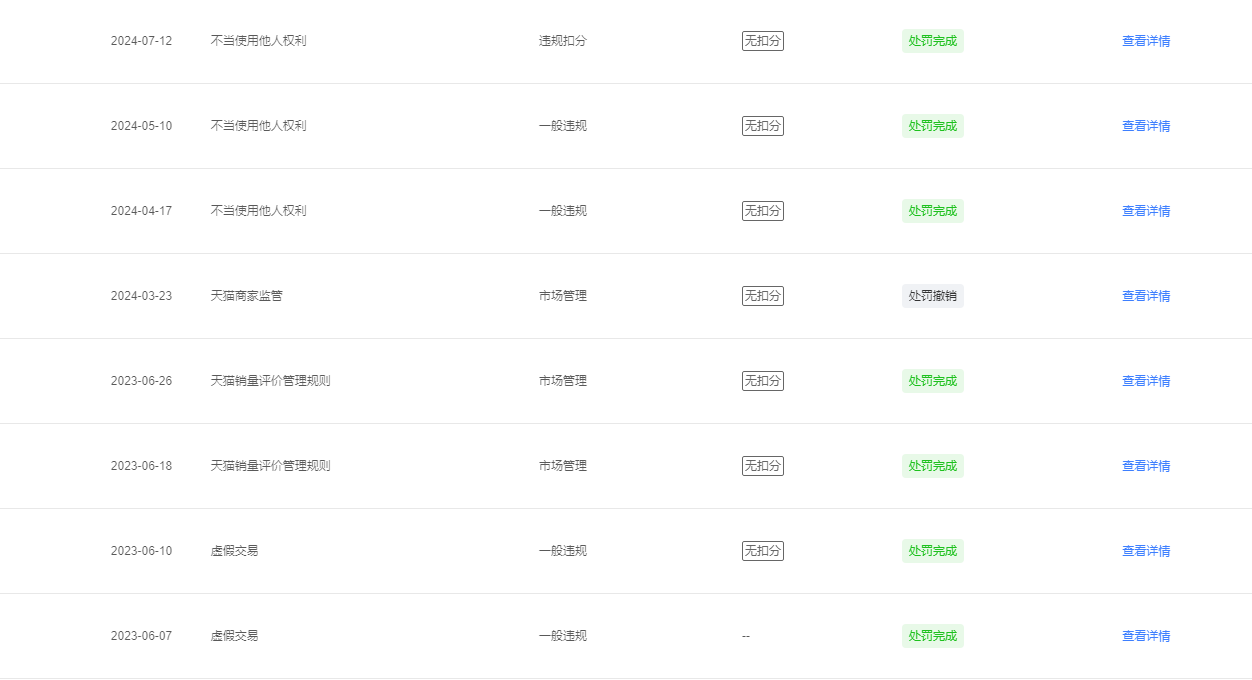Click the 市场管理 type in the 2023-06-18 row
Viewport: 1252px width, 680px height.
click(563, 466)
